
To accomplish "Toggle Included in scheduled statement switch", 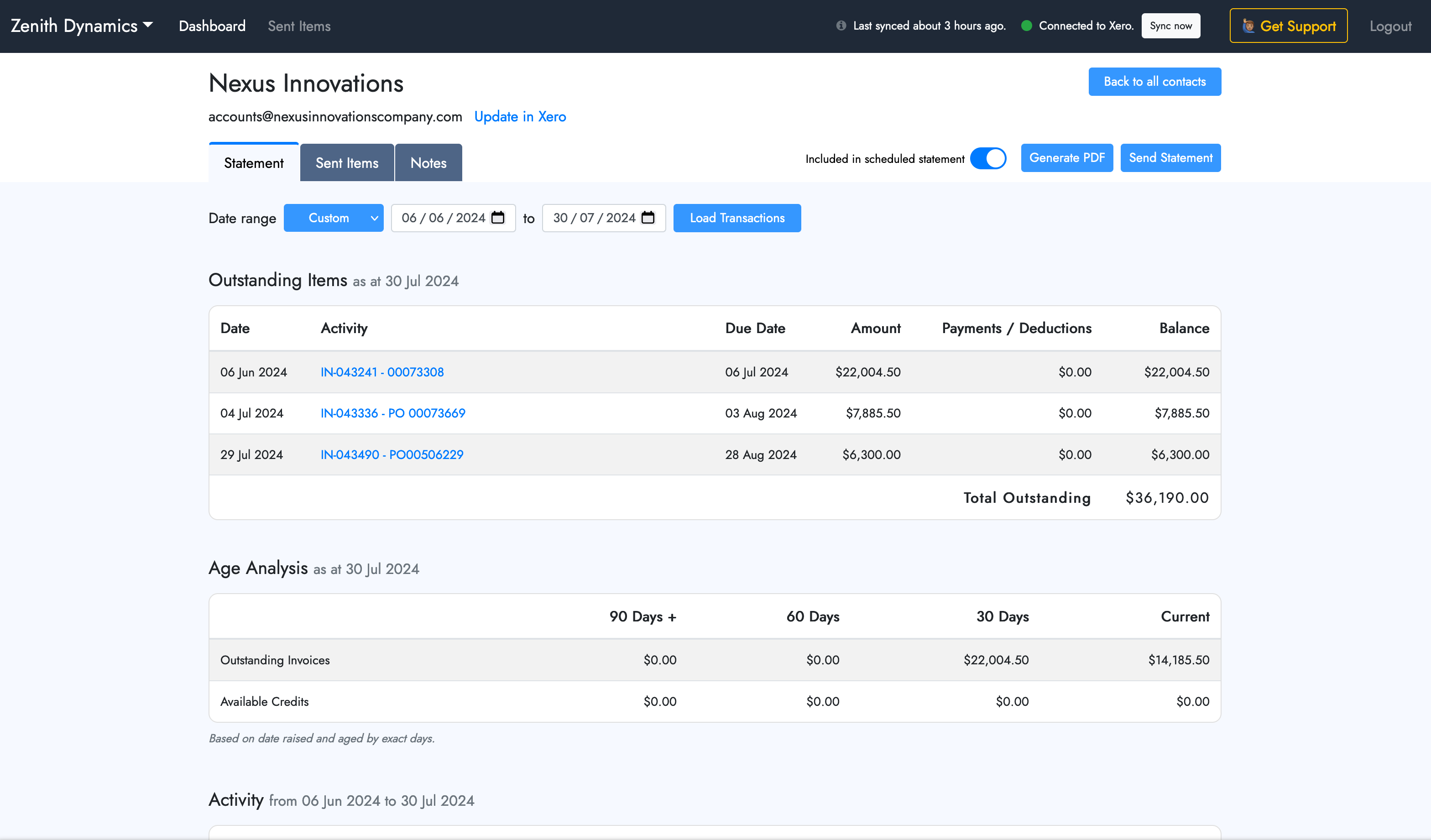I will point(988,158).
